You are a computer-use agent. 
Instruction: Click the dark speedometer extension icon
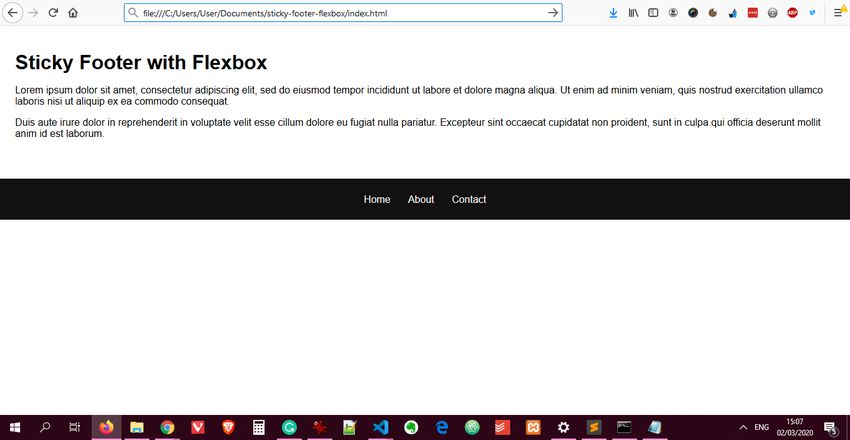pyautogui.click(x=693, y=13)
